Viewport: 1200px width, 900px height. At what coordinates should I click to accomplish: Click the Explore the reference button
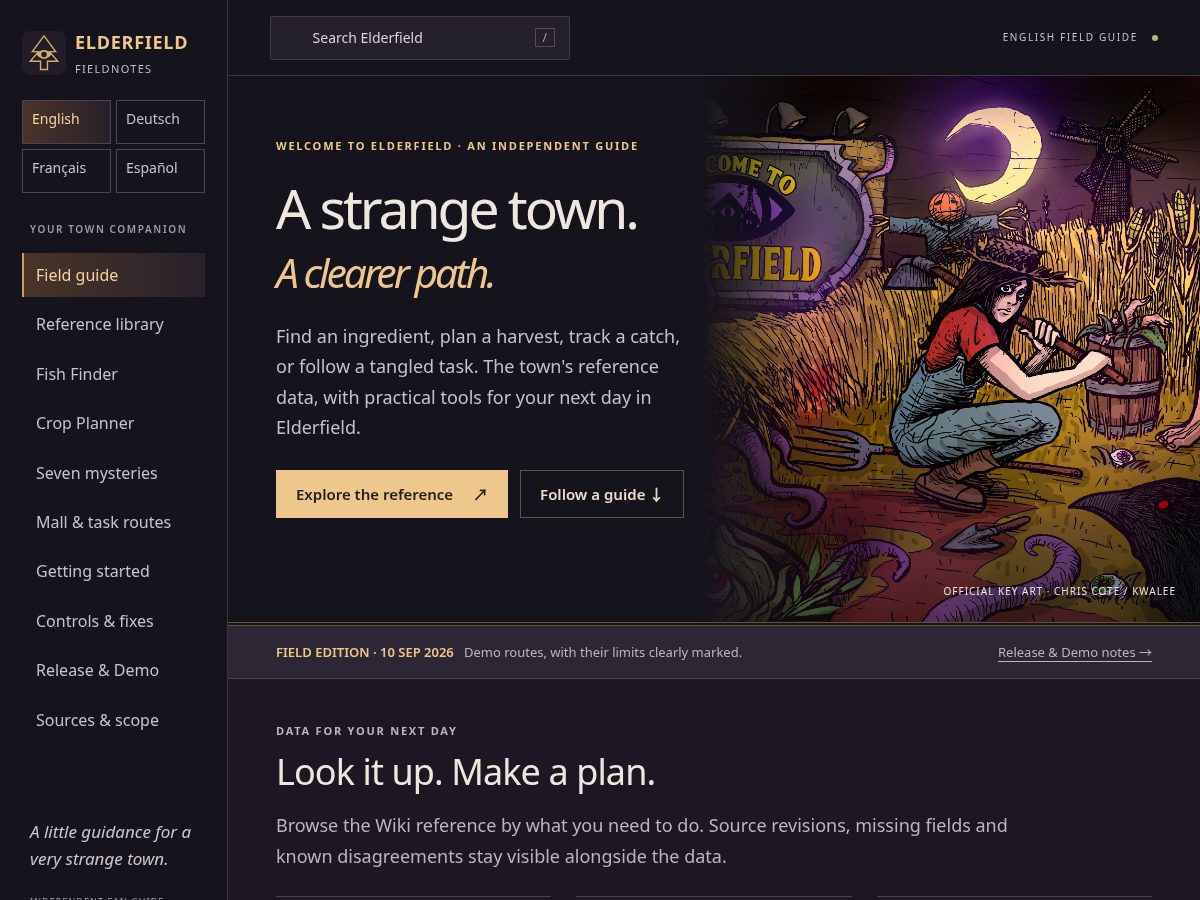pos(392,494)
